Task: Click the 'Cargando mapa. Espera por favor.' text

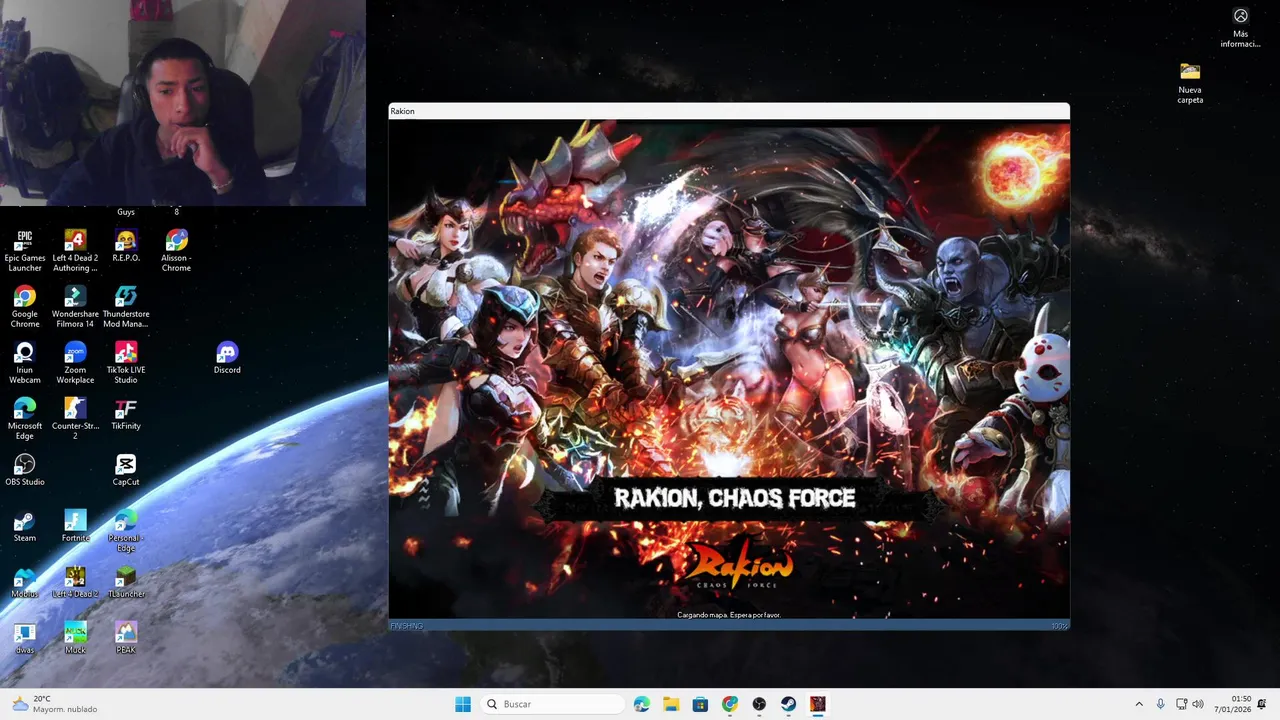Action: coord(728,614)
